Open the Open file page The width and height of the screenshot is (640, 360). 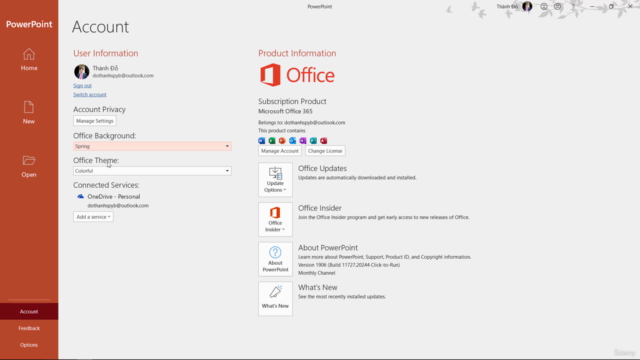pyautogui.click(x=29, y=166)
